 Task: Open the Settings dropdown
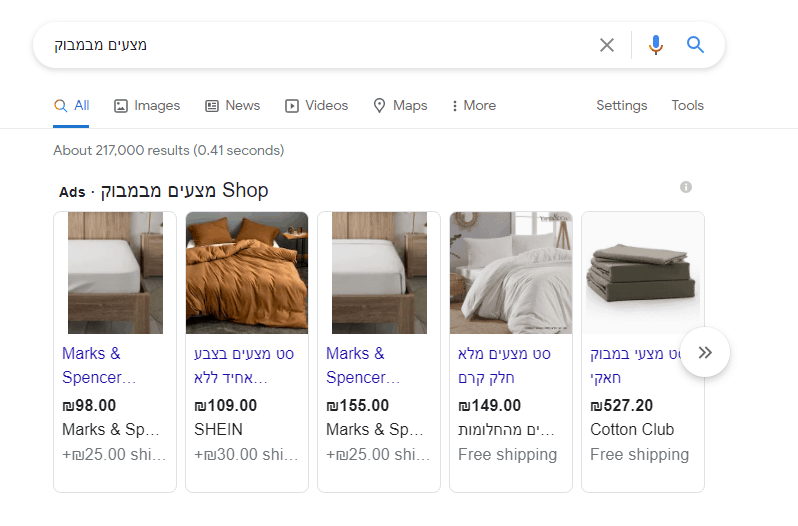click(x=621, y=105)
